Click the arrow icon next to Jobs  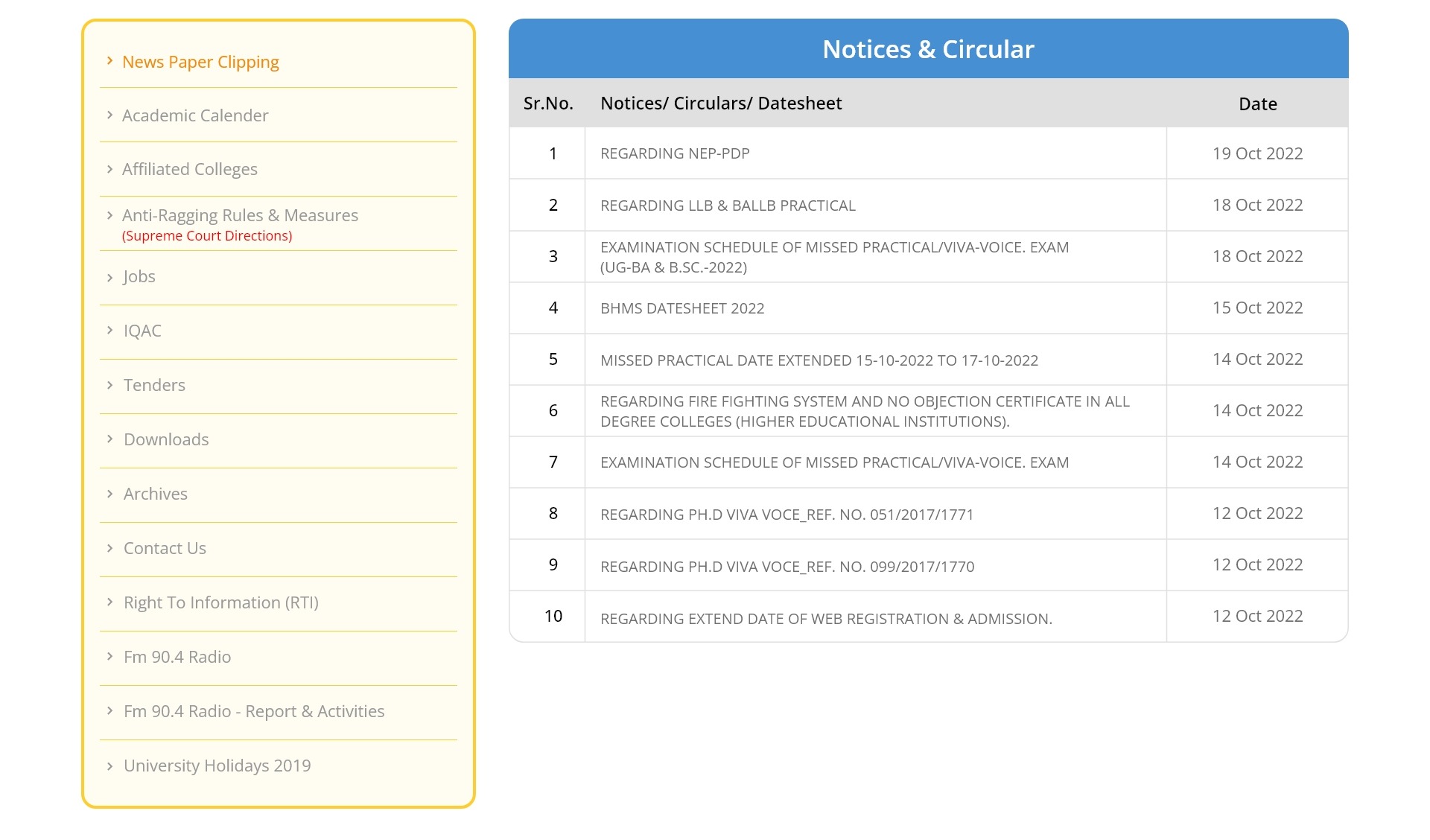pyautogui.click(x=109, y=277)
